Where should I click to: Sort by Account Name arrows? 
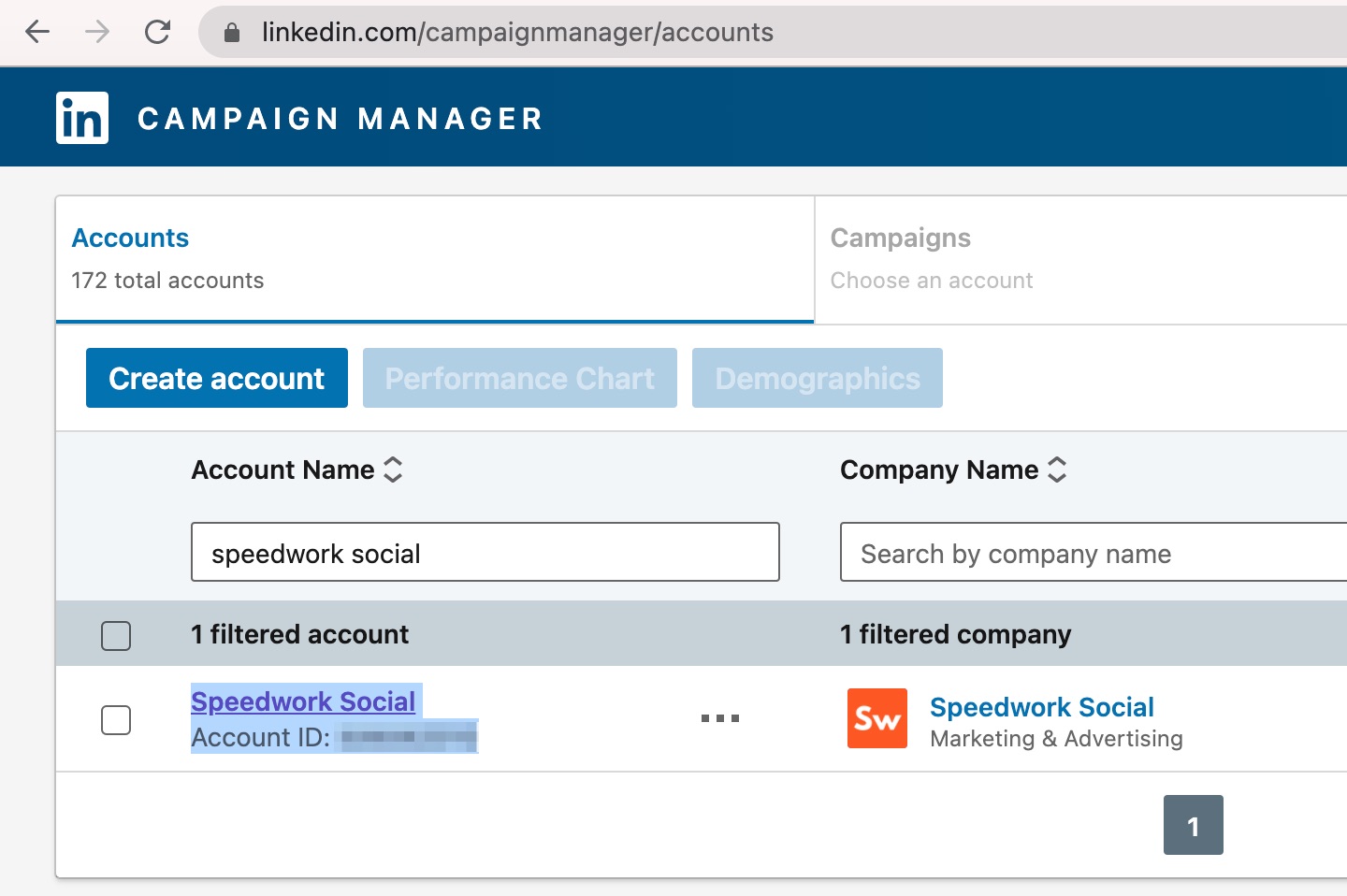pos(393,470)
